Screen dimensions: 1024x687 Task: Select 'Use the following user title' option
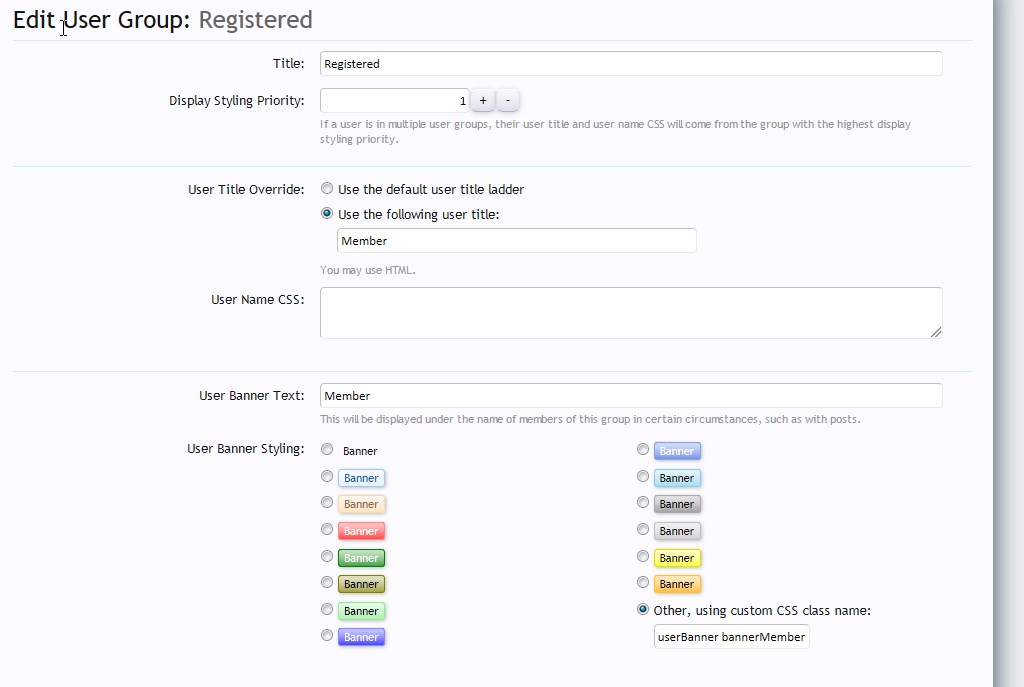327,213
